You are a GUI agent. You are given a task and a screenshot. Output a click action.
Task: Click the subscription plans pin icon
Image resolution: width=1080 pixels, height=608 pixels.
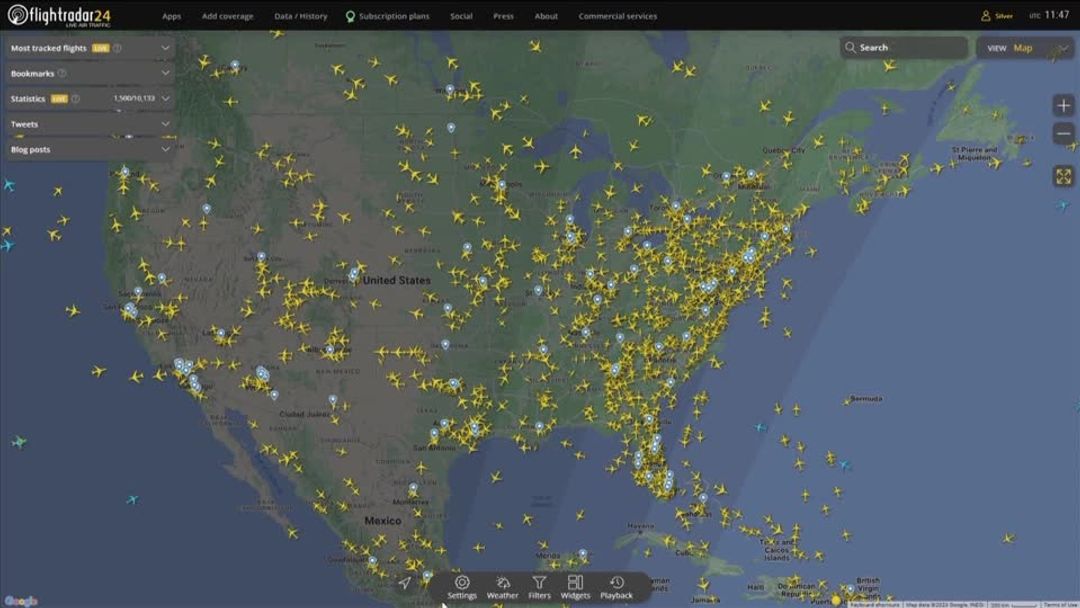pyautogui.click(x=350, y=16)
